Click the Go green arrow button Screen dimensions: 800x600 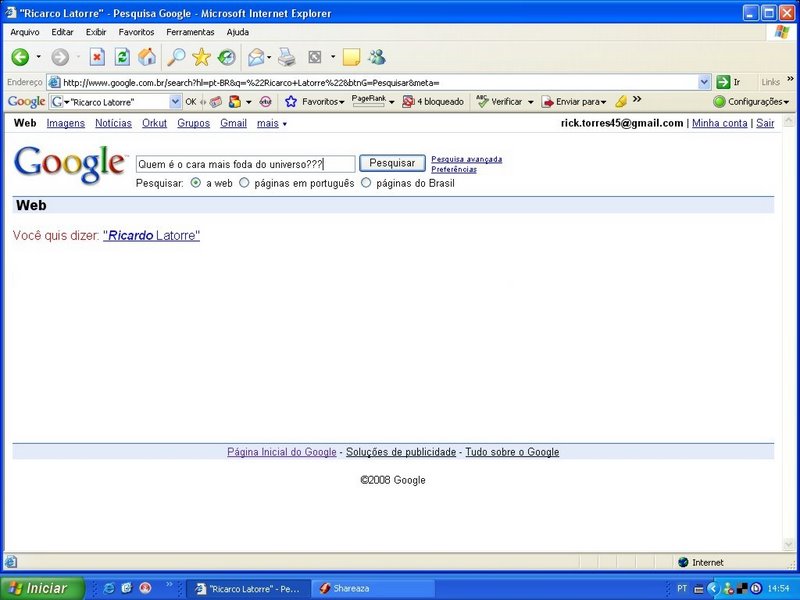[x=723, y=82]
